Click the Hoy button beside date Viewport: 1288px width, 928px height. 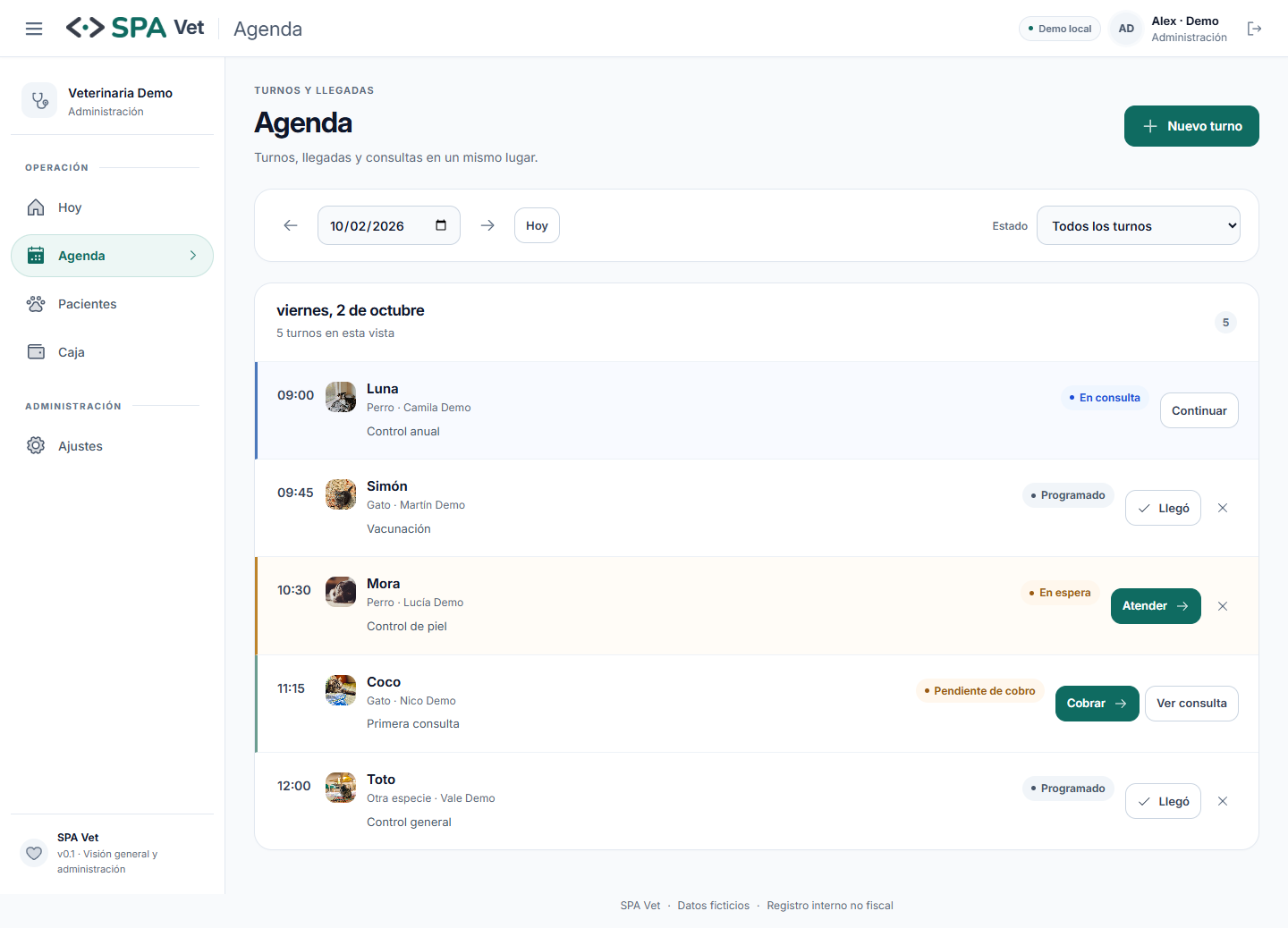pyautogui.click(x=537, y=225)
